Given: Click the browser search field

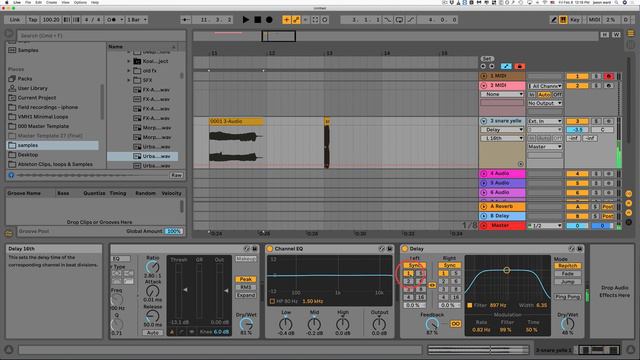Looking at the screenshot, I should 101,36.
